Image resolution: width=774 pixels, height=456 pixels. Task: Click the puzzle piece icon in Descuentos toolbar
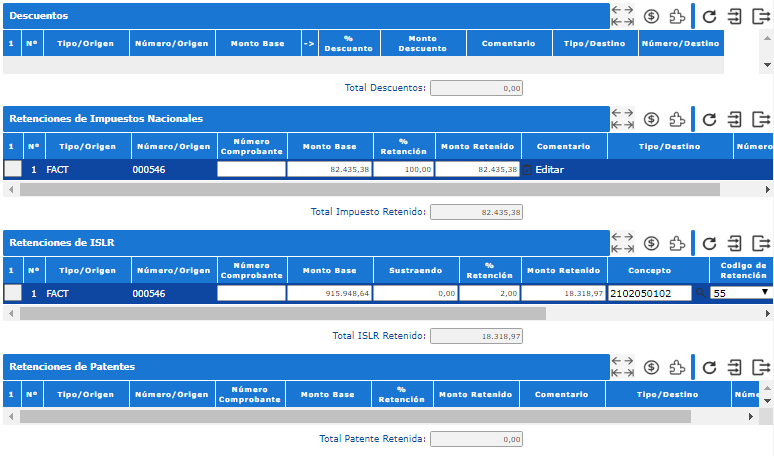click(677, 17)
